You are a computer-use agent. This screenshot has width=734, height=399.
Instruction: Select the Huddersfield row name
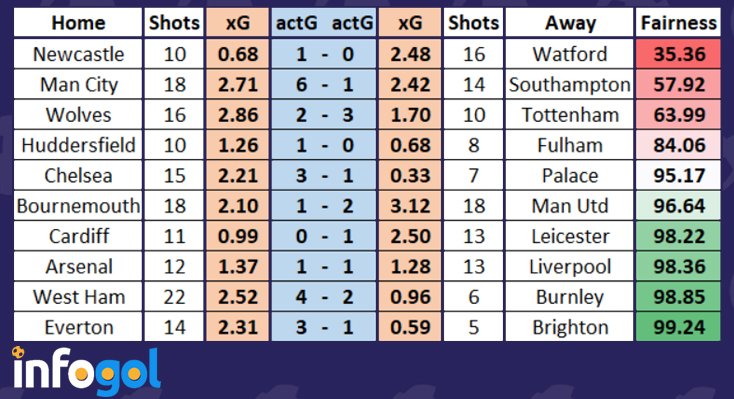[78, 145]
